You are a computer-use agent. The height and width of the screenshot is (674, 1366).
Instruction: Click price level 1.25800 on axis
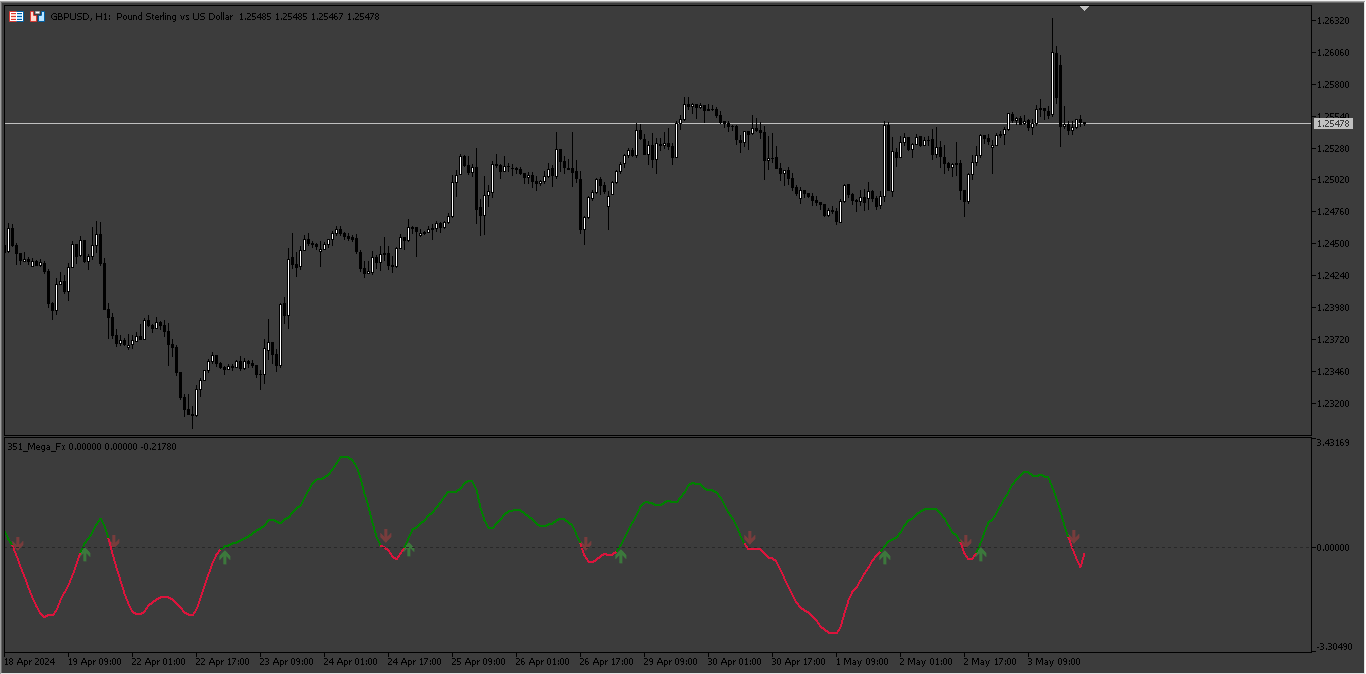pyautogui.click(x=1332, y=84)
